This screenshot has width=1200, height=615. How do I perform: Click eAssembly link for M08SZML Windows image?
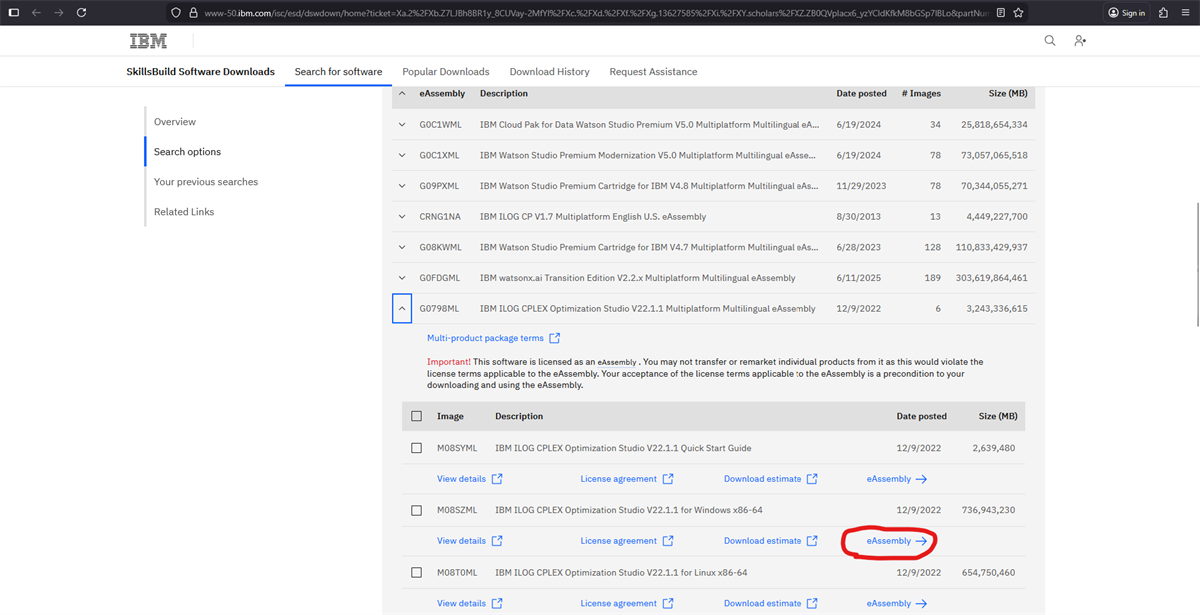click(889, 541)
